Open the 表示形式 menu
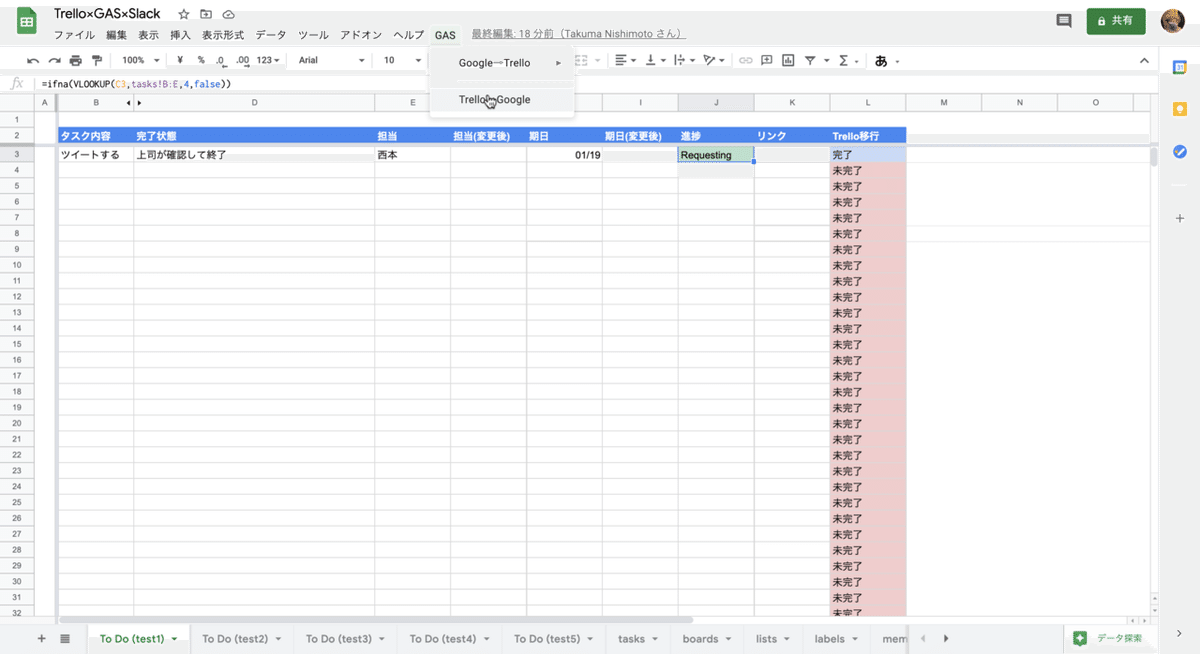Screen dimensions: 1200x654 click(x=223, y=35)
